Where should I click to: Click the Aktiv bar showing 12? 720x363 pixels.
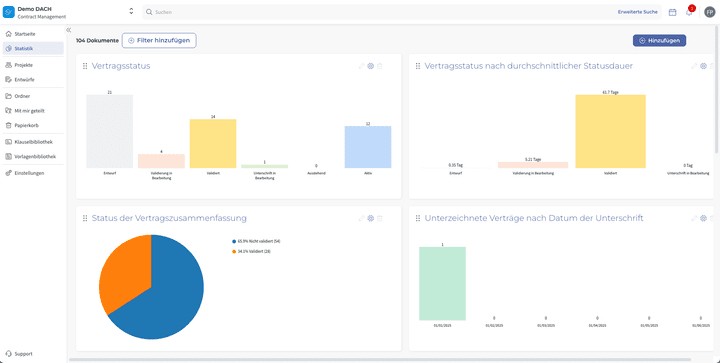(x=368, y=147)
